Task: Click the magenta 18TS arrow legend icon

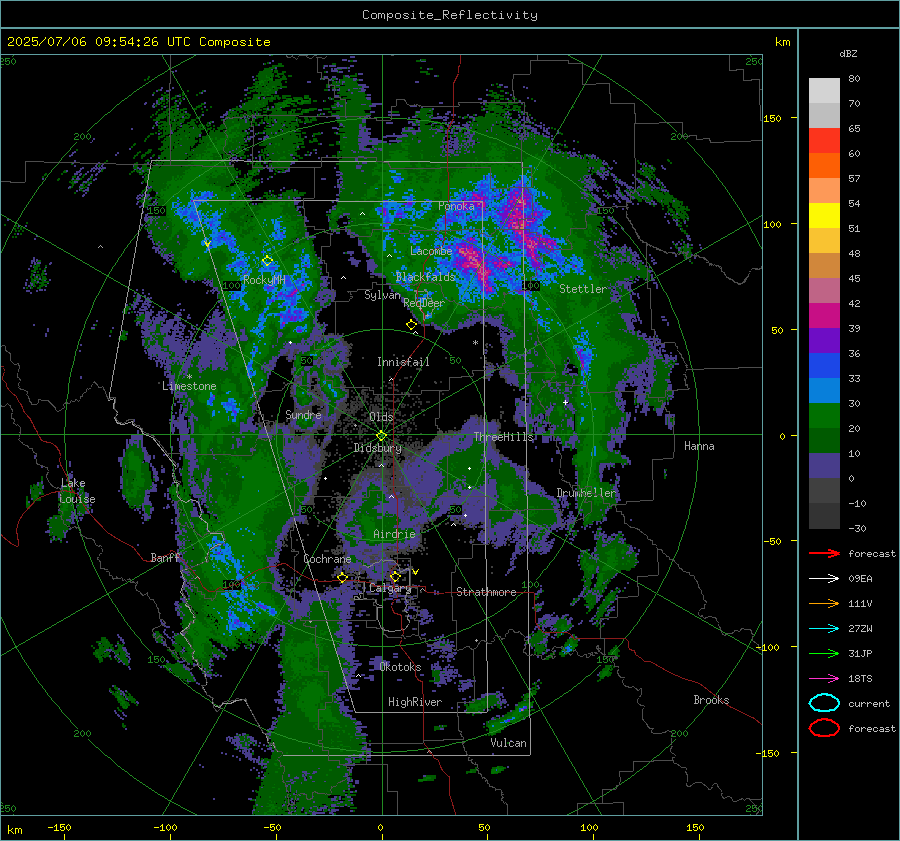Action: [824, 678]
